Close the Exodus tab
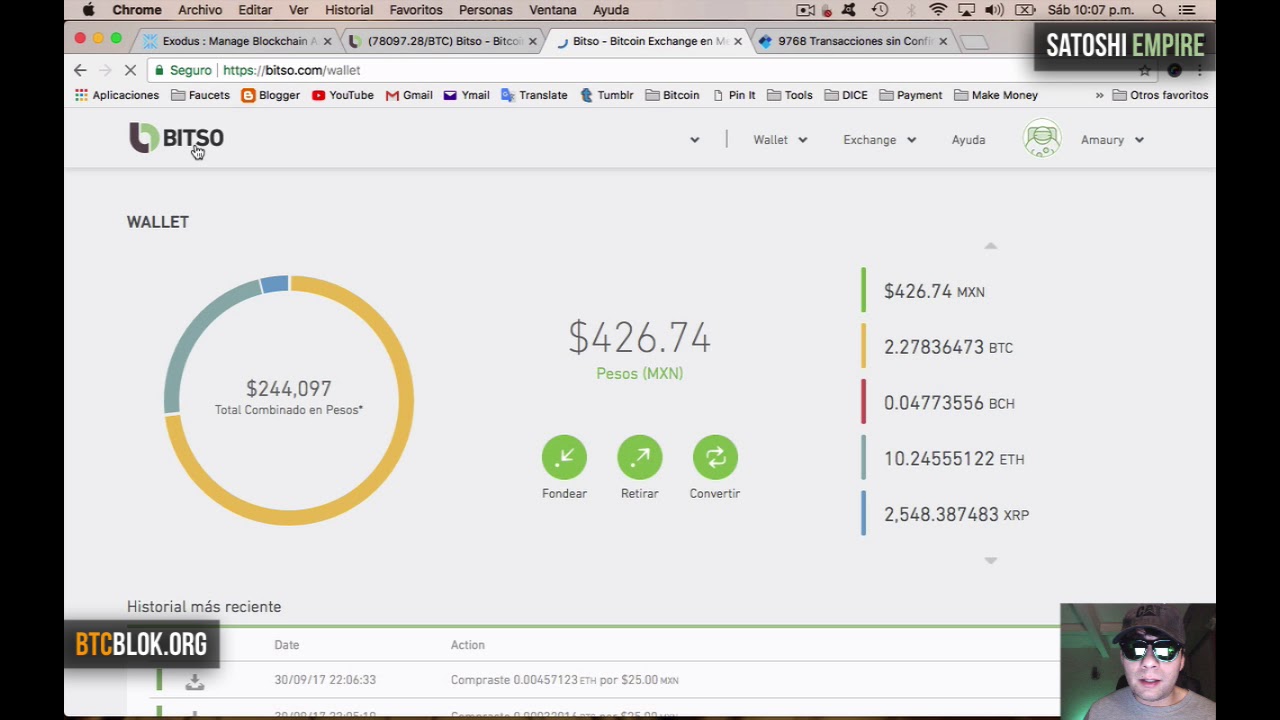The image size is (1280, 720). pyautogui.click(x=327, y=41)
